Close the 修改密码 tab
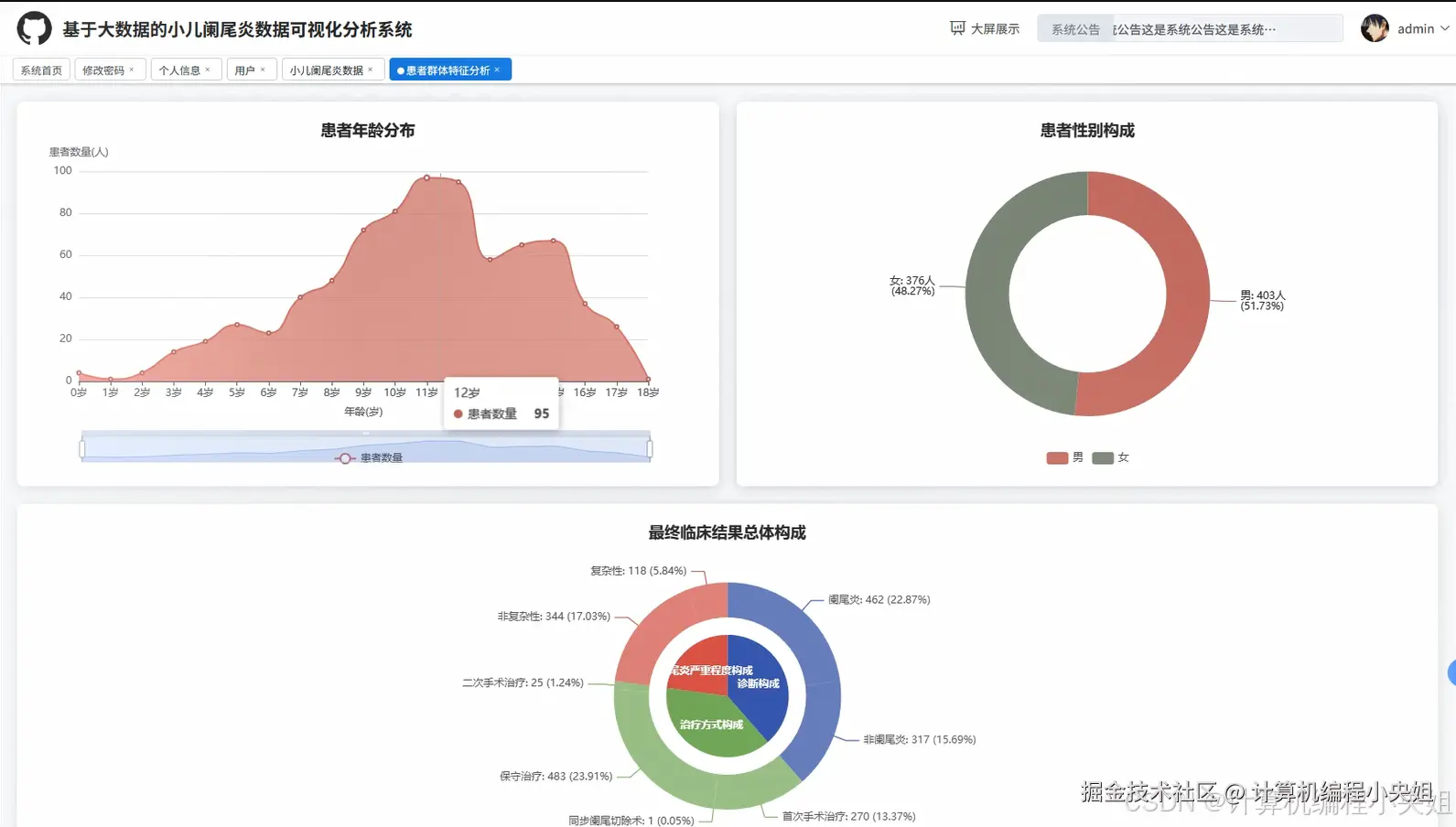 click(x=132, y=70)
